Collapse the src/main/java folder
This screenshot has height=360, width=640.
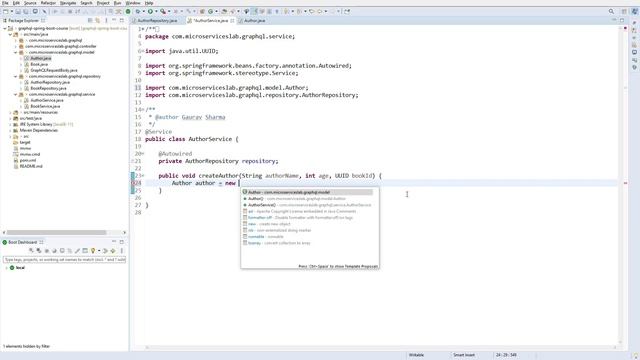click(10, 35)
